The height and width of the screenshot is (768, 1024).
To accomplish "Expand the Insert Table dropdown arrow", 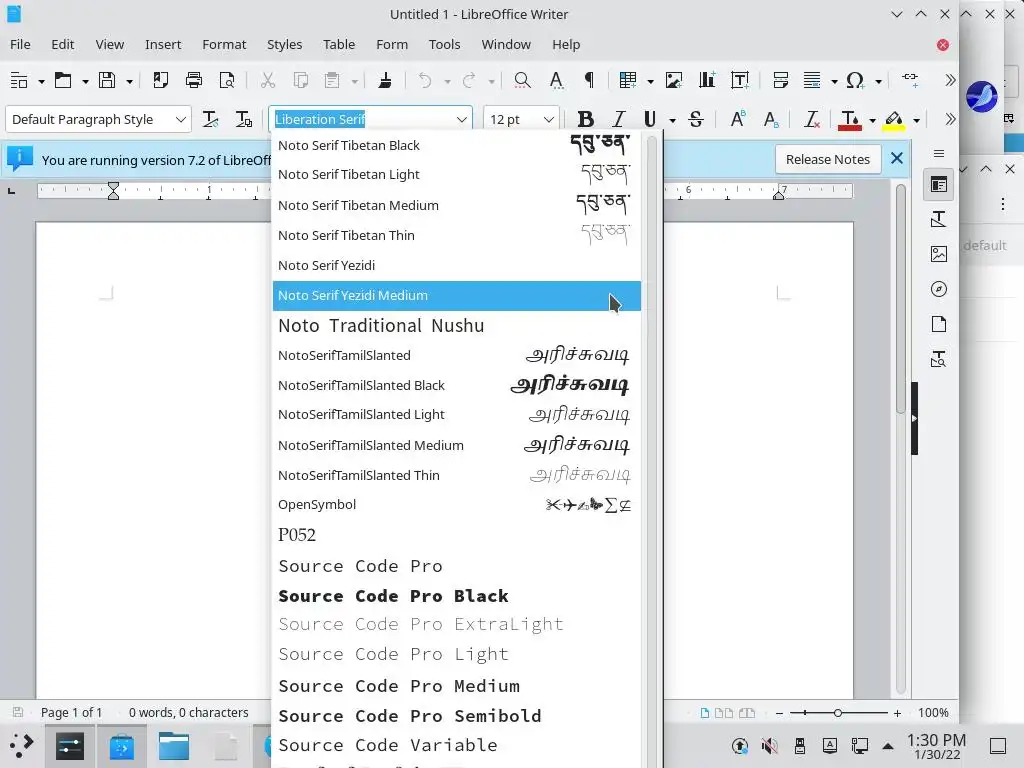I will coord(650,82).
